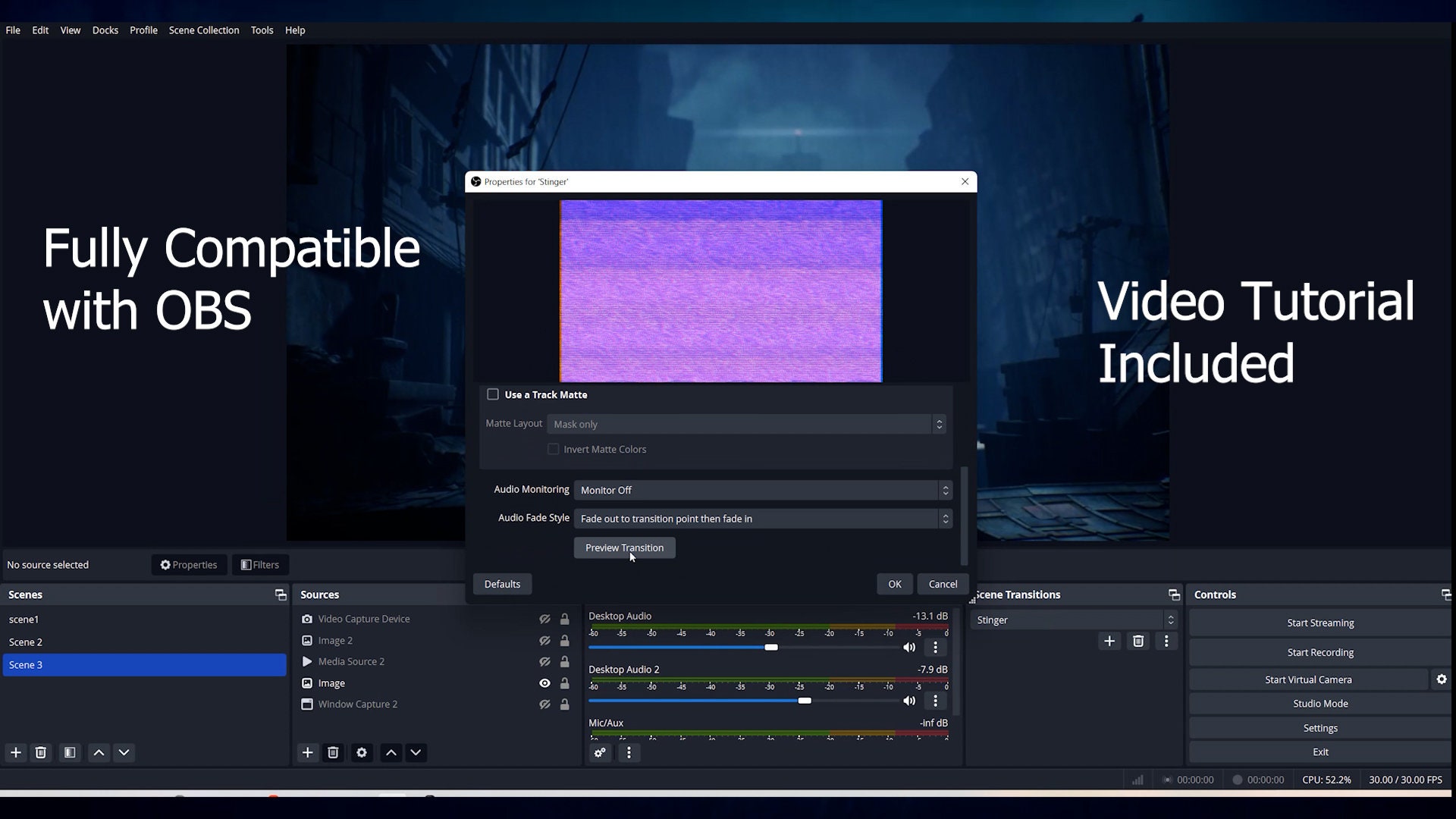Open source properties gear in Sources toolbar
The width and height of the screenshot is (1456, 819).
click(x=362, y=752)
